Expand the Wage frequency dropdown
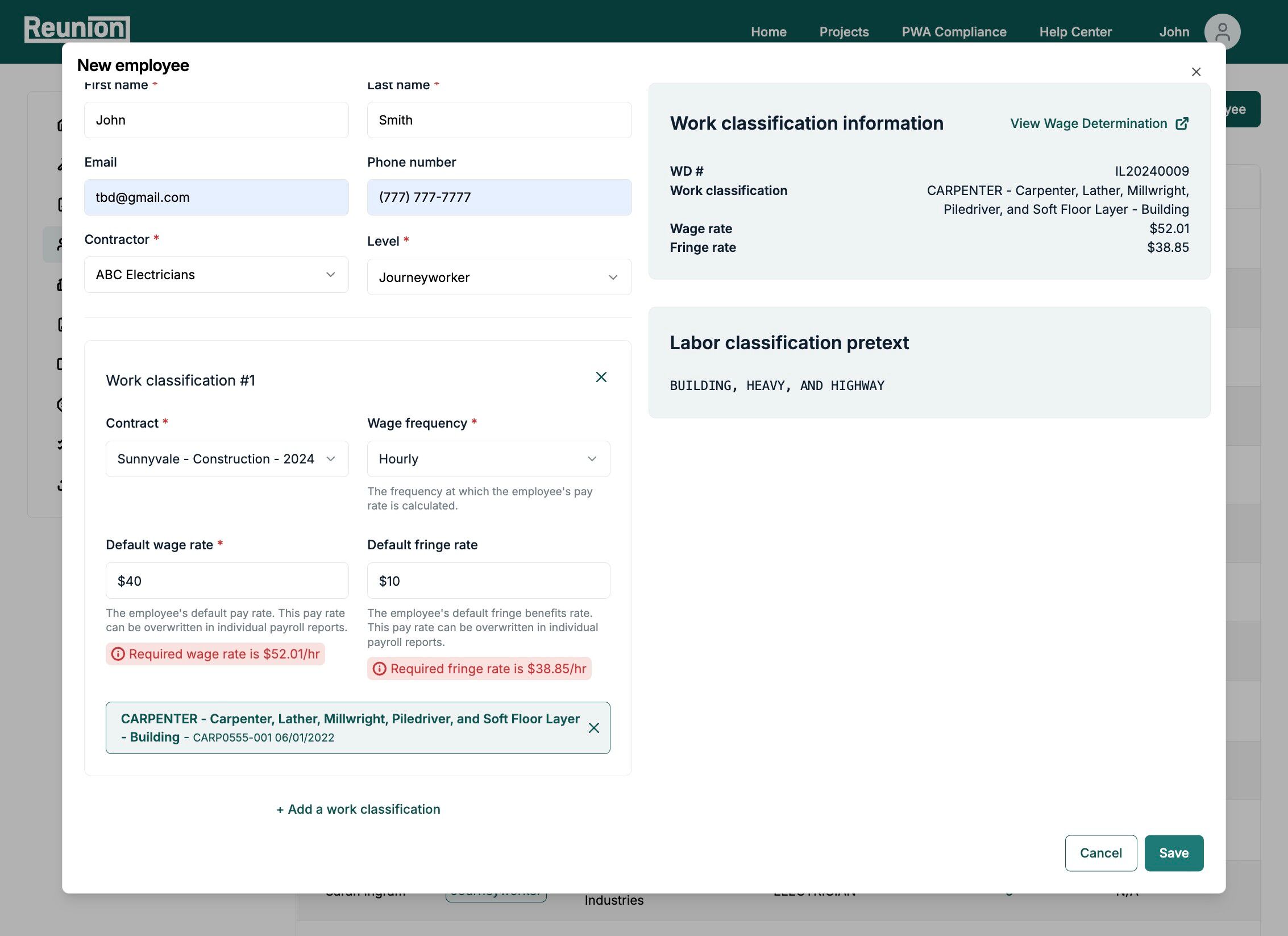 pos(488,459)
